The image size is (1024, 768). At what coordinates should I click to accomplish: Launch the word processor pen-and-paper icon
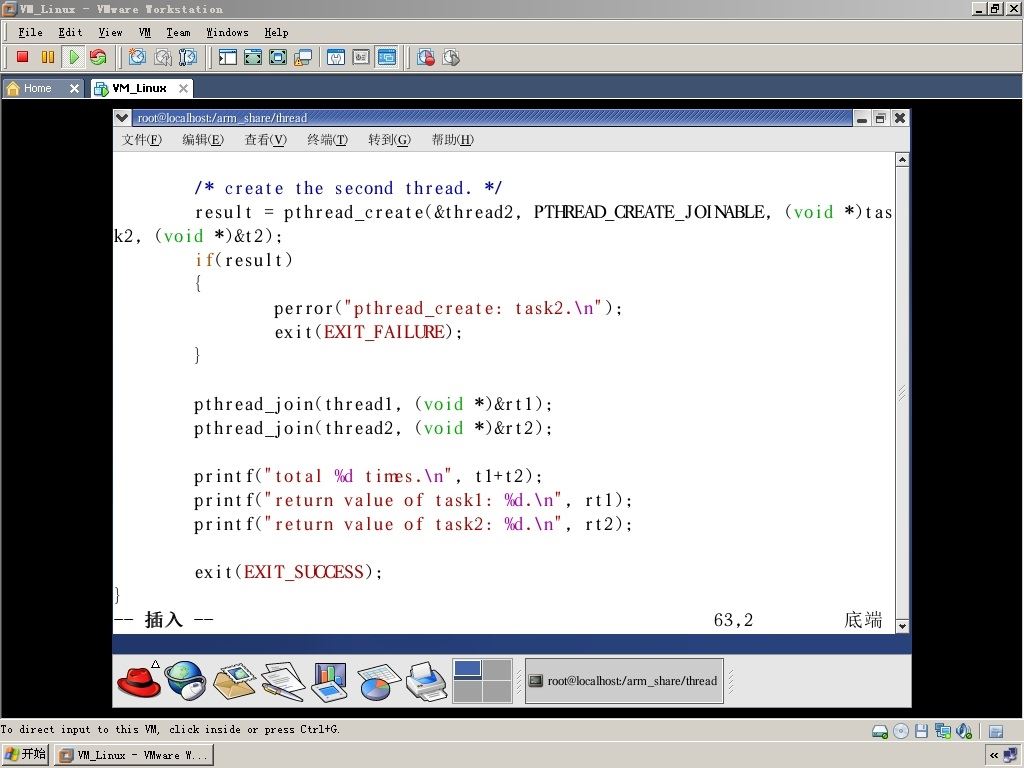pyautogui.click(x=283, y=681)
